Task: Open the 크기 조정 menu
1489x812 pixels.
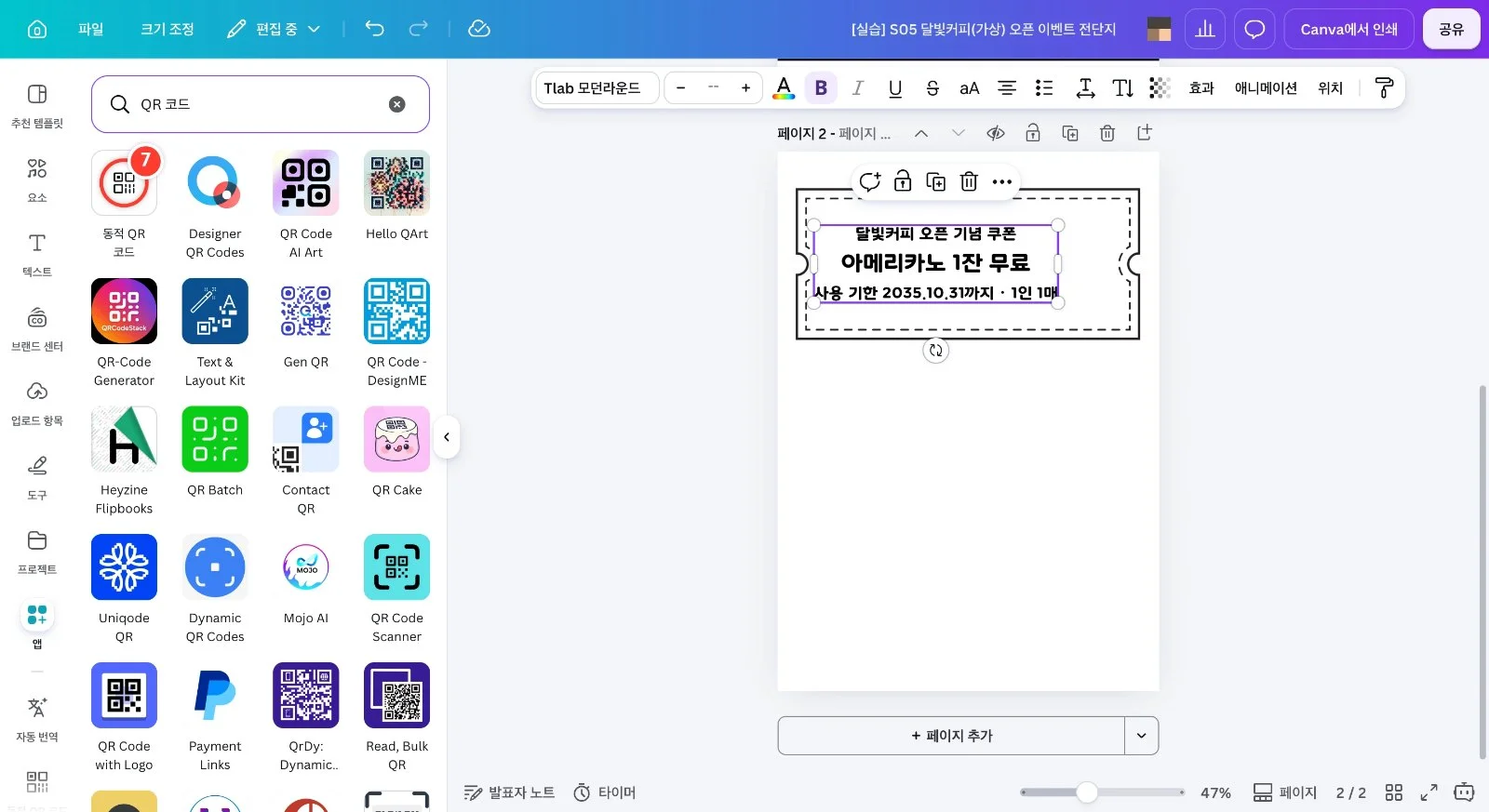Action: tap(168, 29)
